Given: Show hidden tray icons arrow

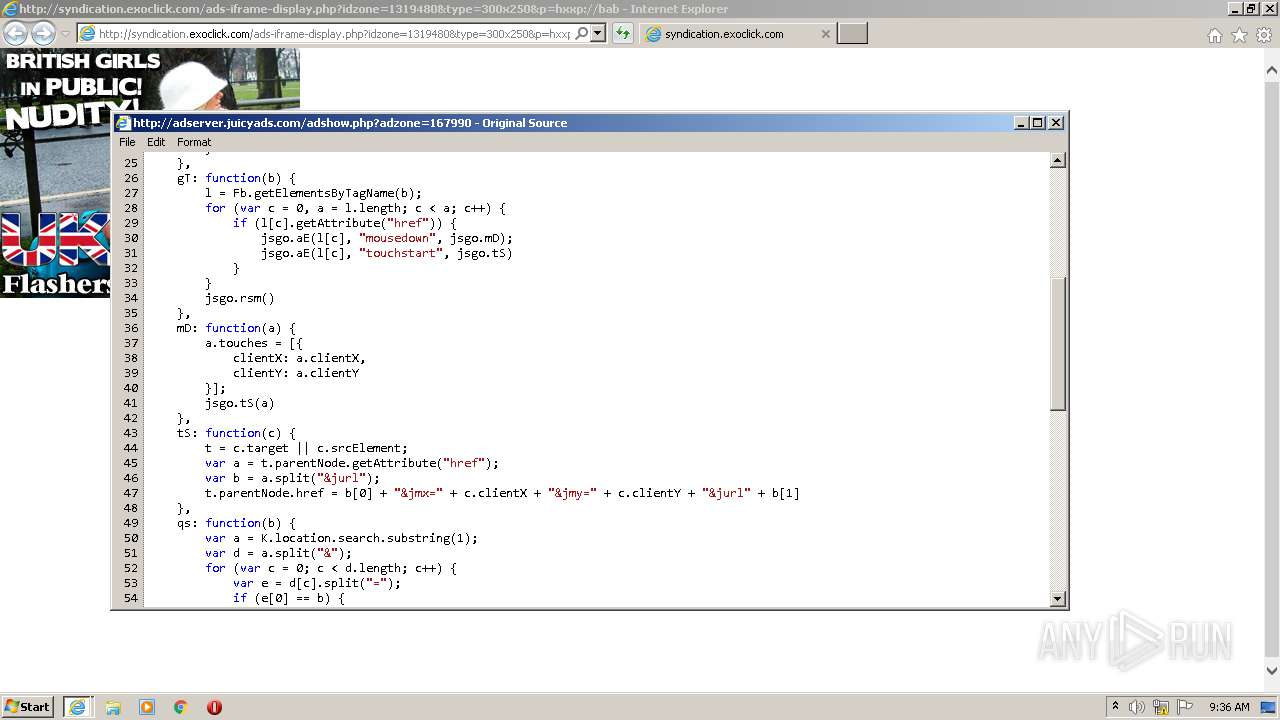Looking at the screenshot, I should tap(1115, 706).
